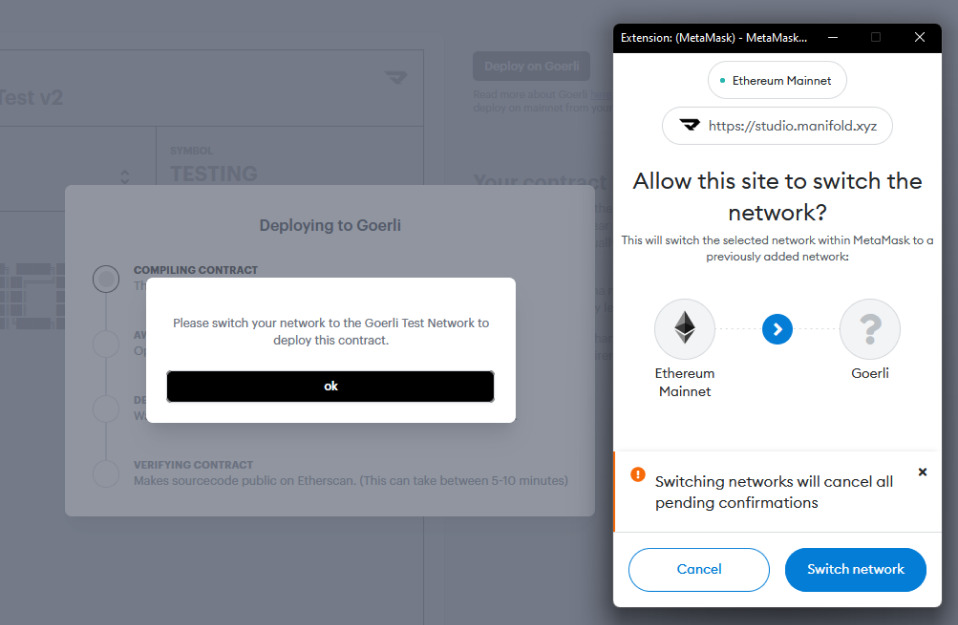The height and width of the screenshot is (625, 958).
Task: Select the Verifying Contract step circle
Action: 106,473
